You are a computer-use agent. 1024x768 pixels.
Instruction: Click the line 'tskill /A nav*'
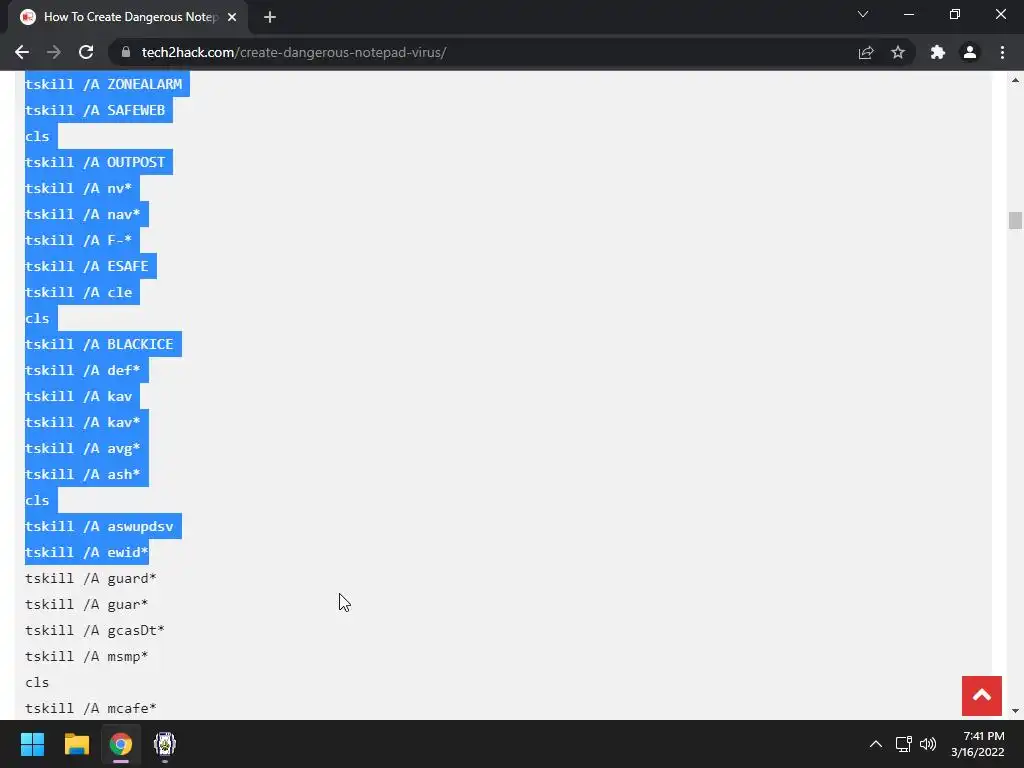(82, 214)
